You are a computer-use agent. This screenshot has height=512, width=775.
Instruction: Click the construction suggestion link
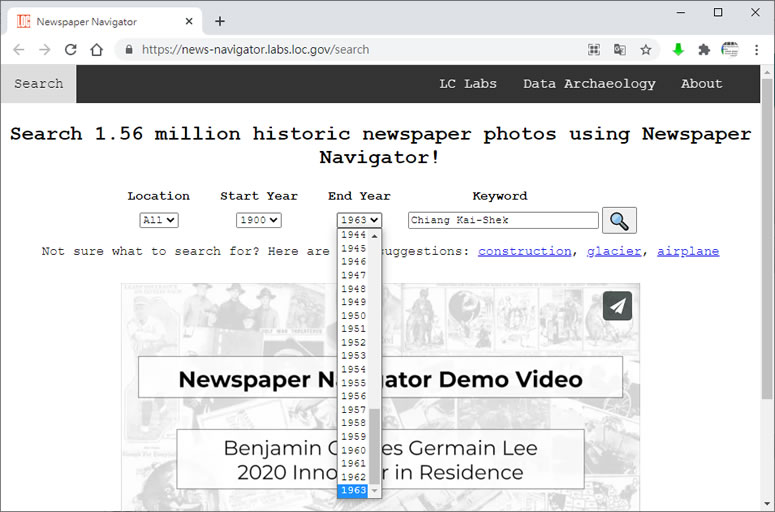coord(524,251)
